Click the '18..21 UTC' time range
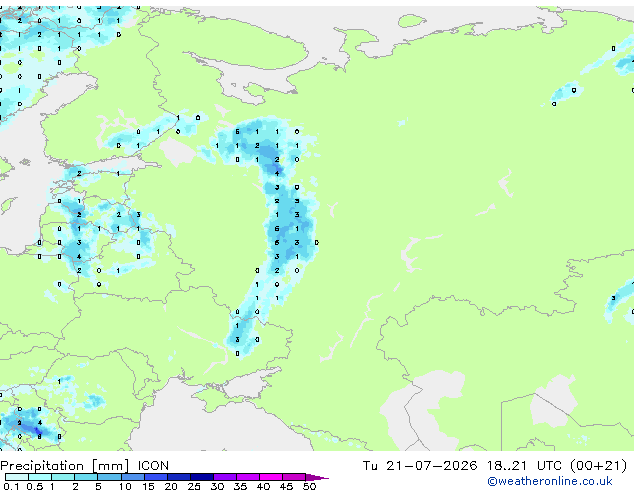Image resolution: width=634 pixels, height=490 pixels. click(x=524, y=466)
